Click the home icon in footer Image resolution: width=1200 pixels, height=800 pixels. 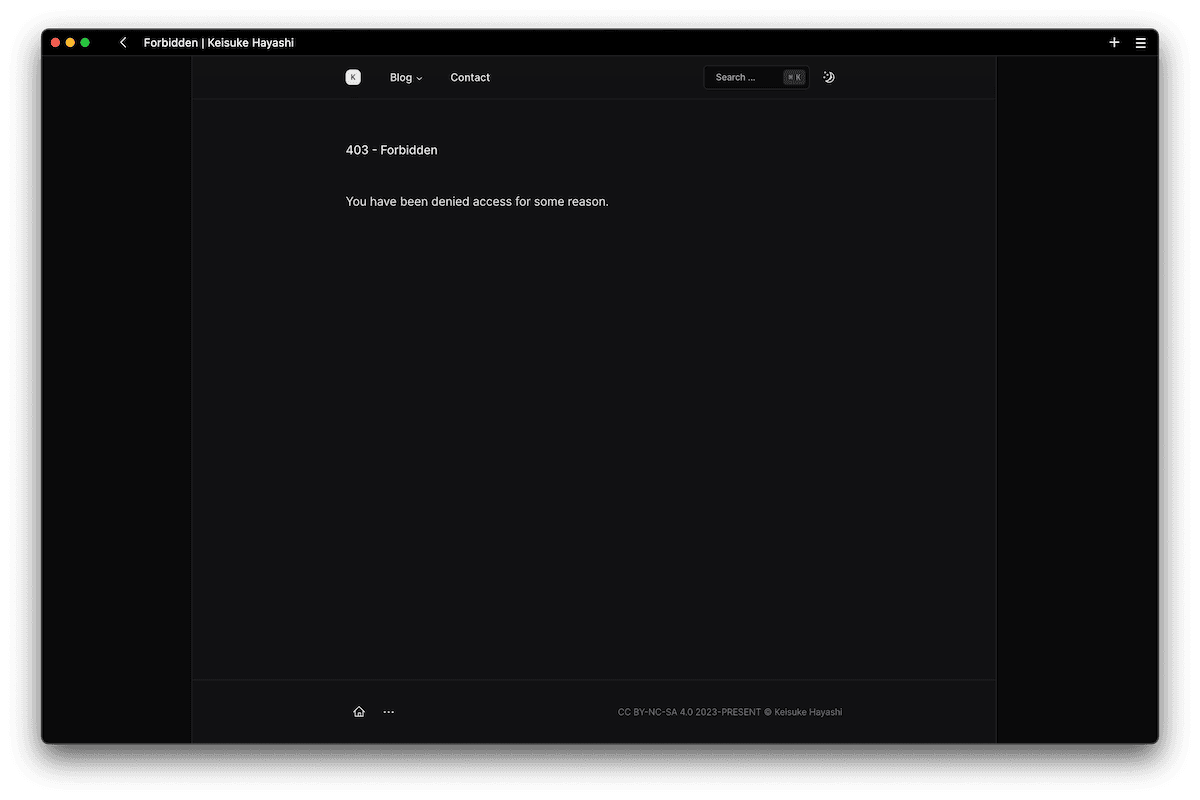point(359,712)
